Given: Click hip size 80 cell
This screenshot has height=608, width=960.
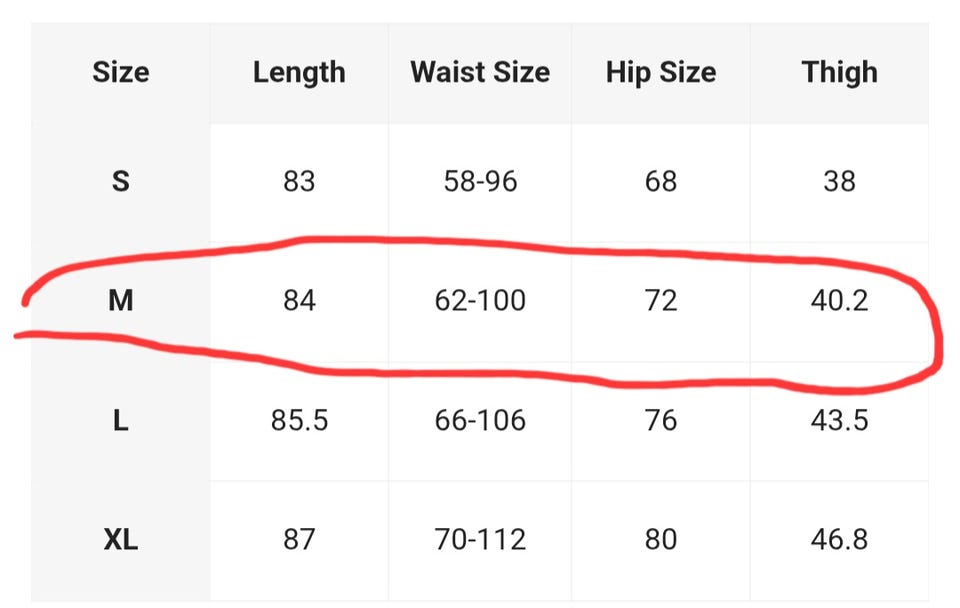Looking at the screenshot, I should tap(661, 540).
